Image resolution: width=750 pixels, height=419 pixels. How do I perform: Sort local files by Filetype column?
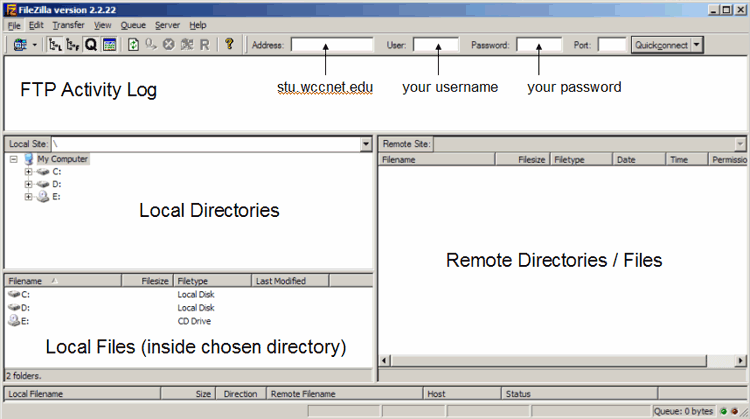point(212,281)
